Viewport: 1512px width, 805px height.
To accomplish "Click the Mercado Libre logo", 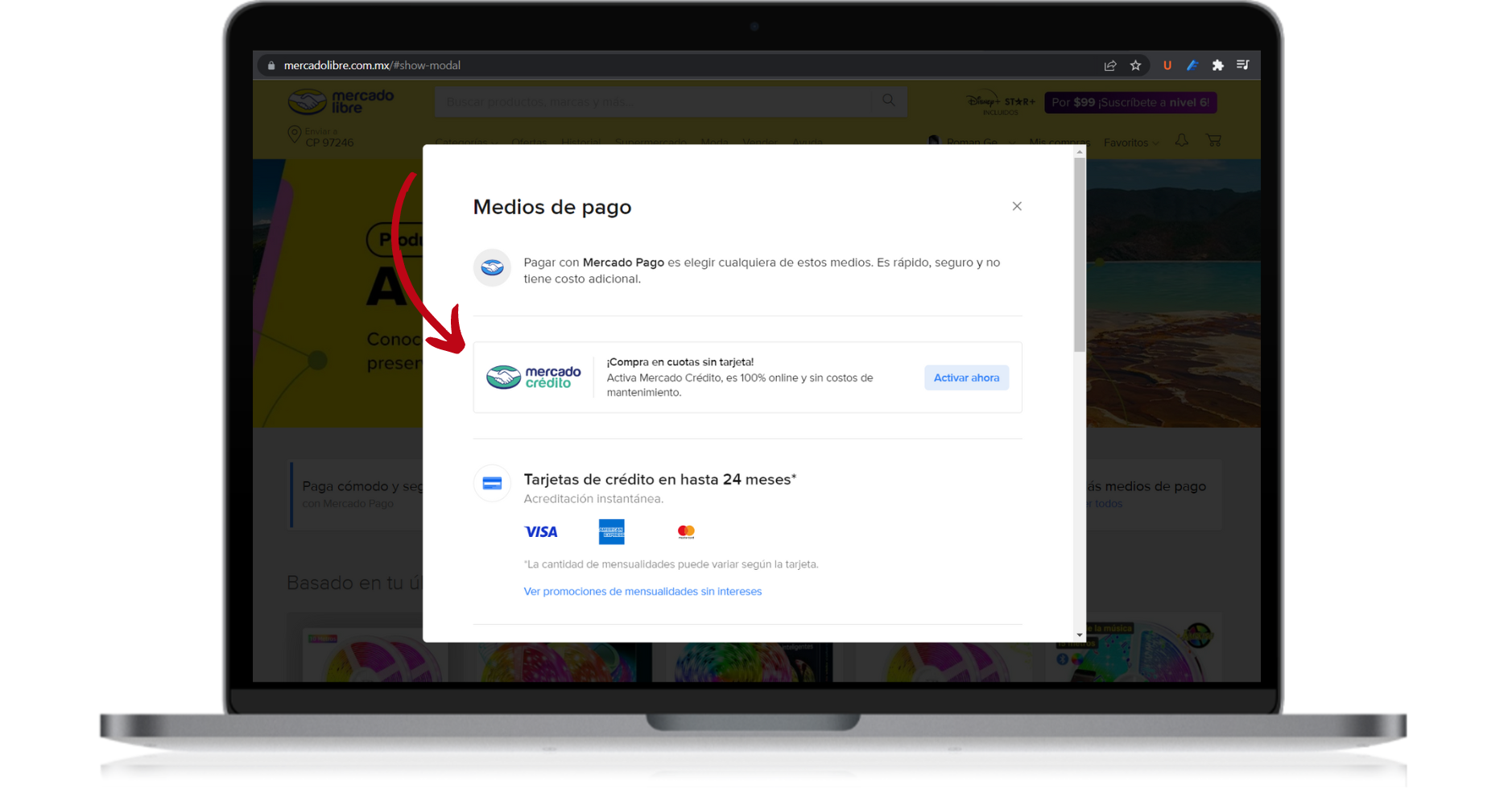I will coord(338,101).
